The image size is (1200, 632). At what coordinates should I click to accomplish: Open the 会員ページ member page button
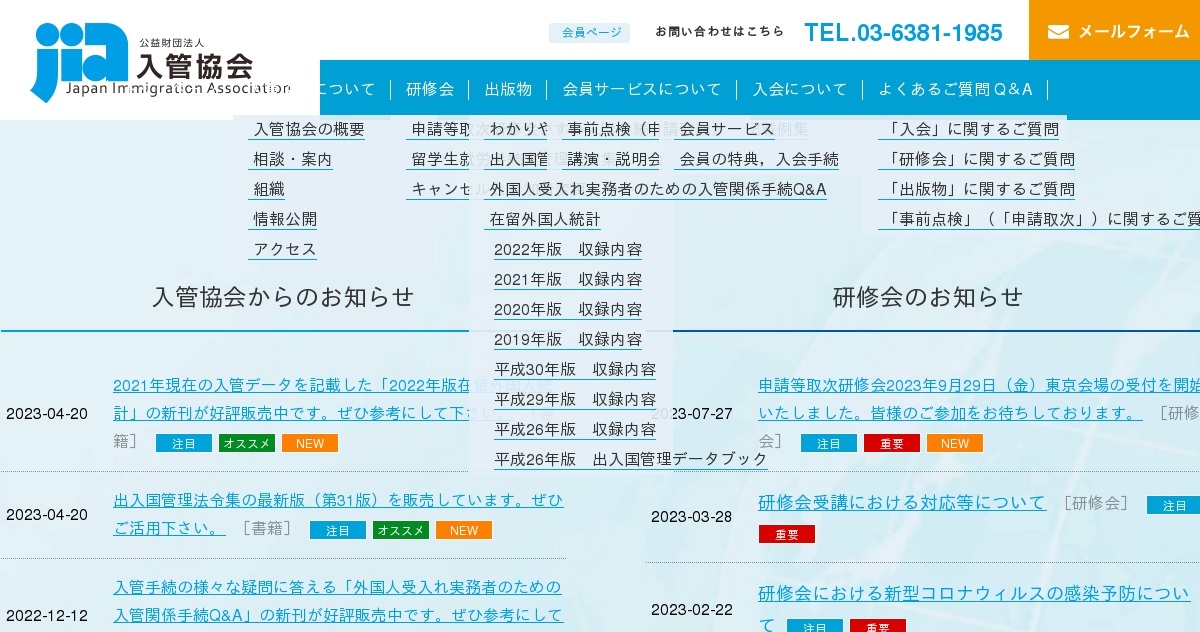point(589,31)
